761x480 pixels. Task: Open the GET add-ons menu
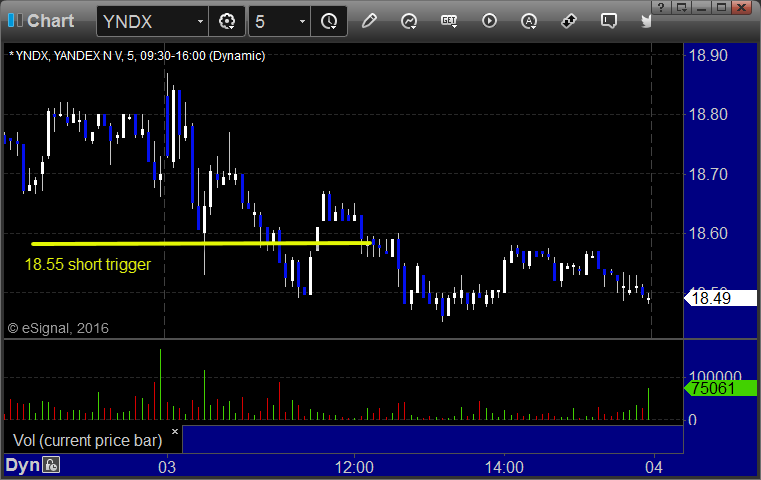tap(449, 21)
